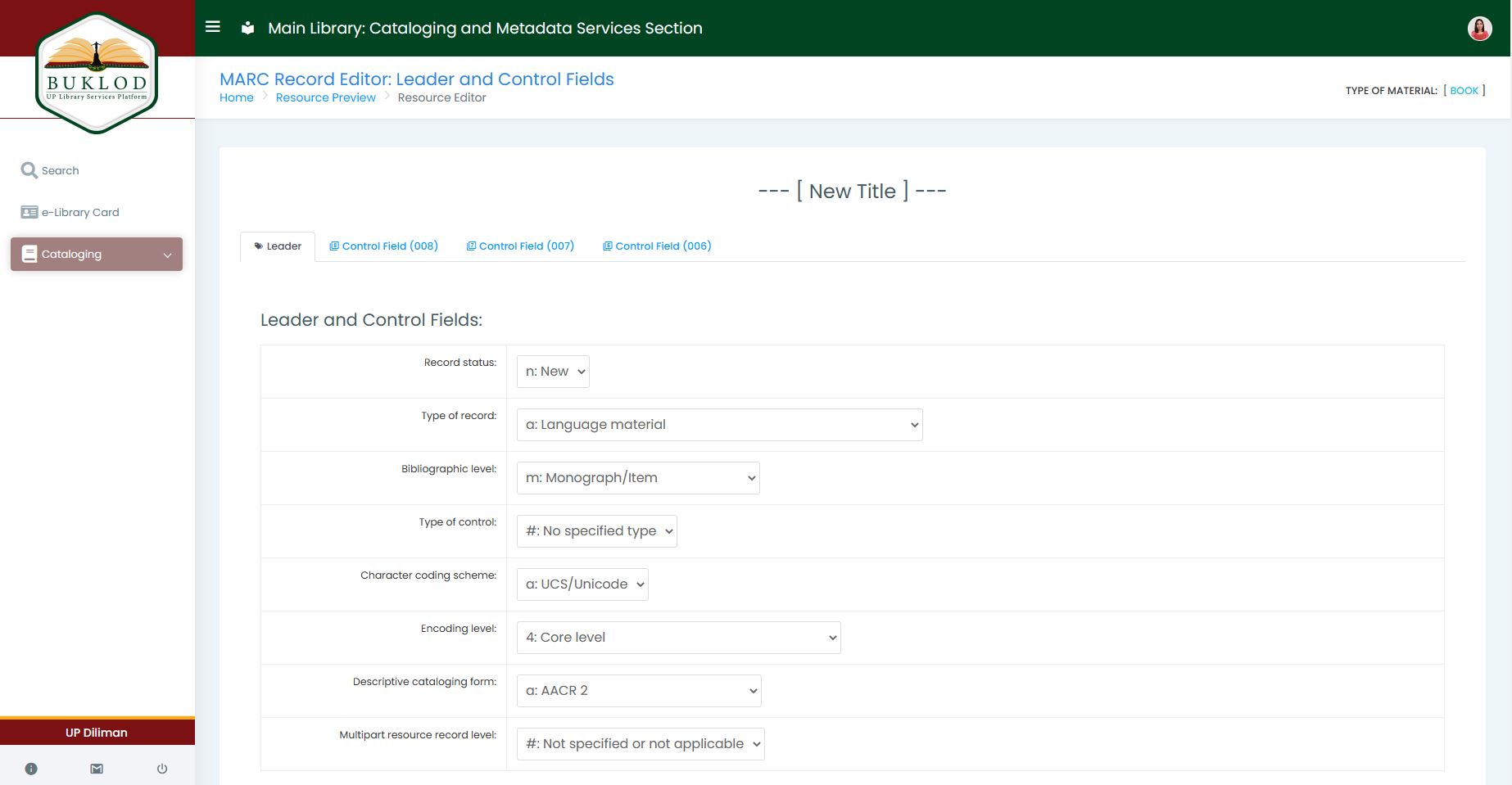The width and height of the screenshot is (1512, 785).
Task: Click the library icon in the top bar
Action: coord(247,27)
